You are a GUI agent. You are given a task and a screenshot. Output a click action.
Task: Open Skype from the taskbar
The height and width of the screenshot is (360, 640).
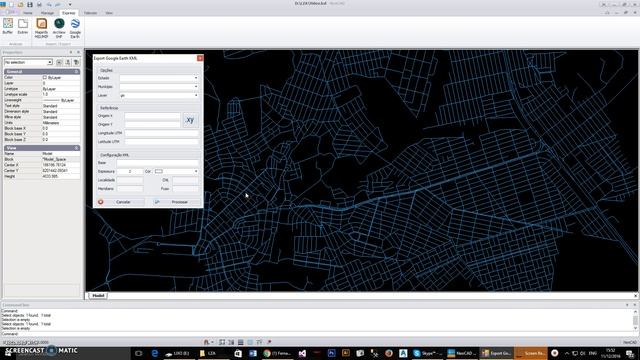427,353
